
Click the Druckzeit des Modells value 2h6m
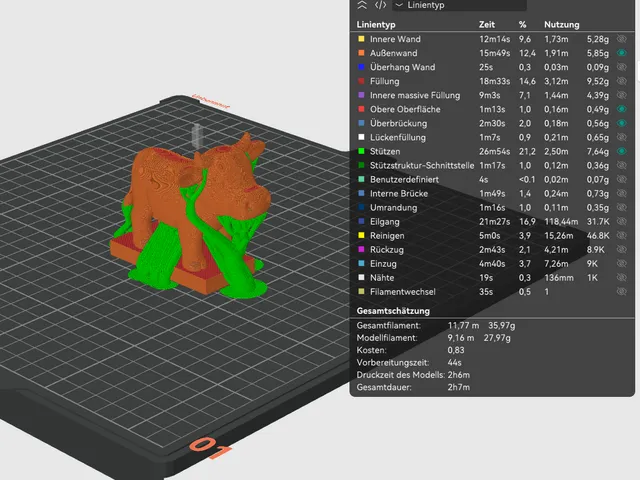(458, 375)
